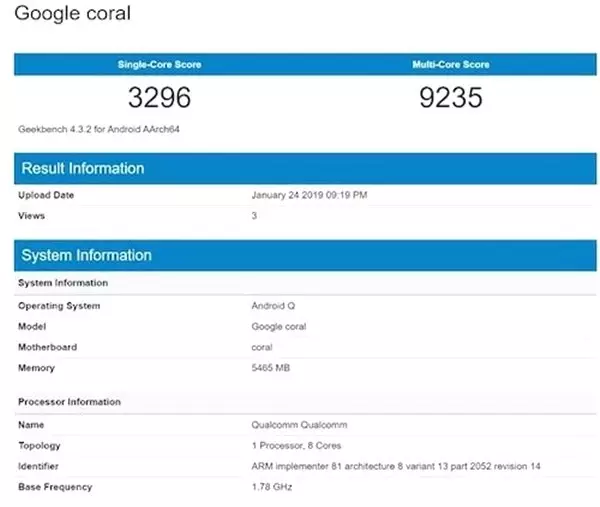Click the multi-core value 9235
Viewport: 600px width, 507px height.
451,97
